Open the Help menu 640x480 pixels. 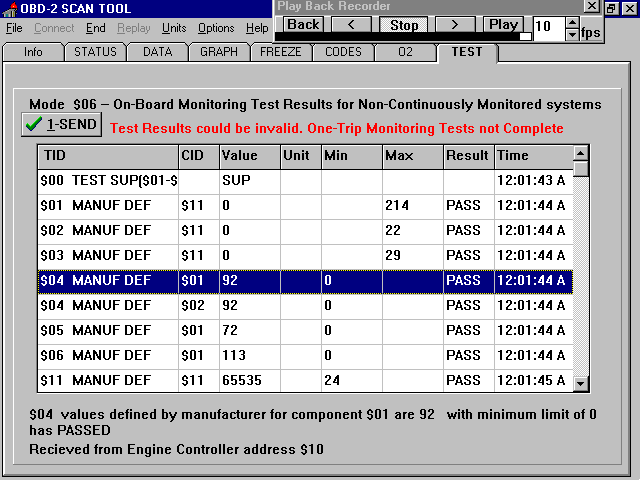tap(257, 28)
